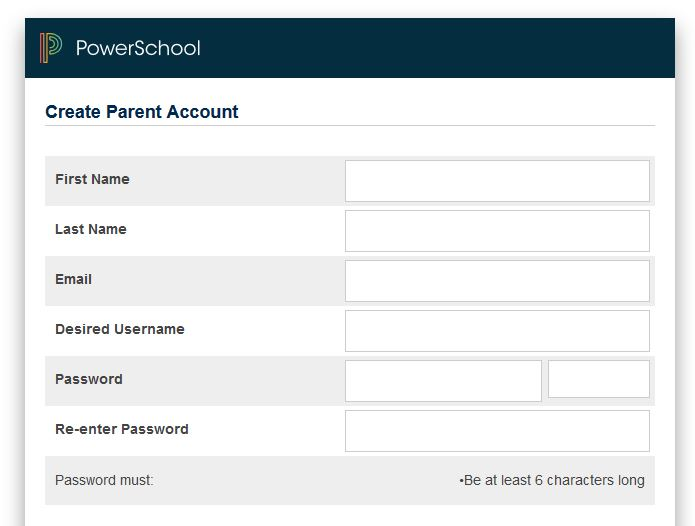Screen dimensions: 695x526
Task: Click the Create Parent Account heading
Action: tap(142, 112)
